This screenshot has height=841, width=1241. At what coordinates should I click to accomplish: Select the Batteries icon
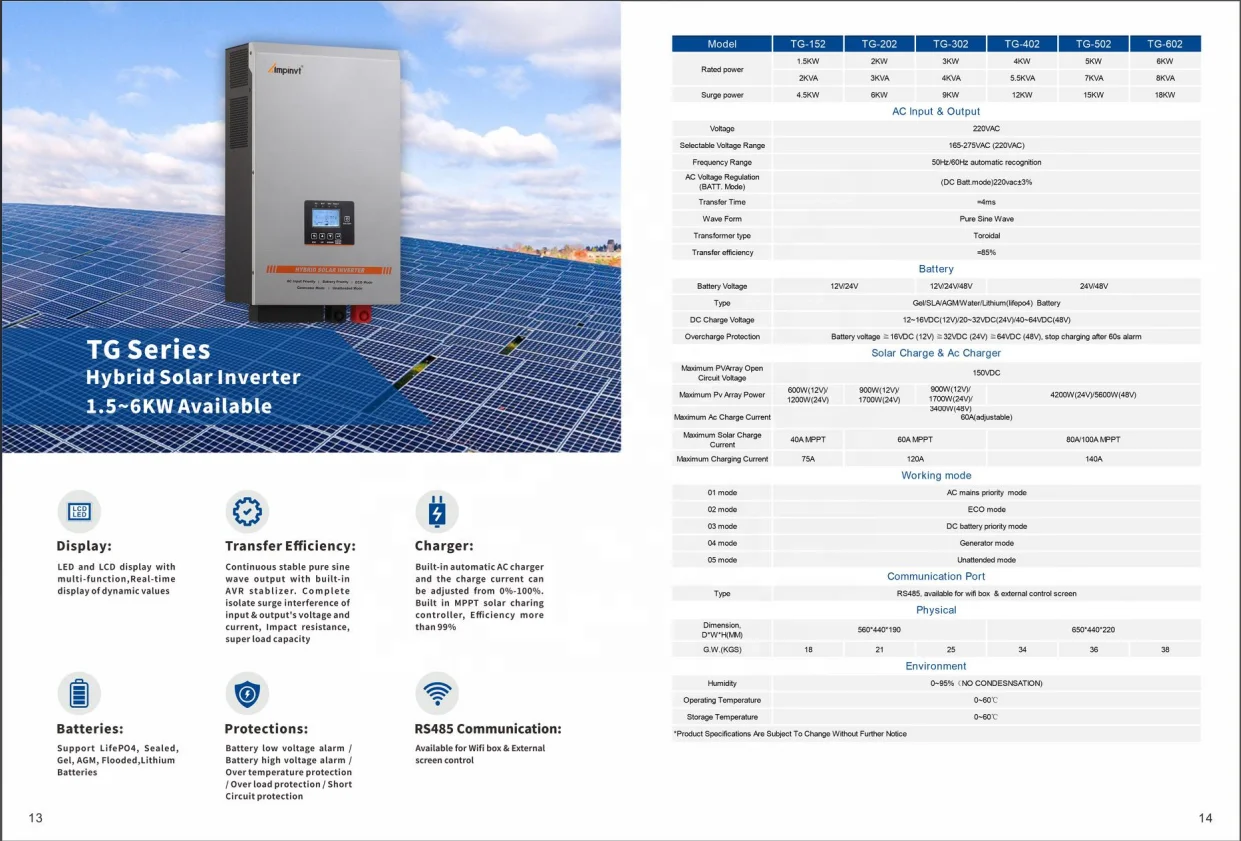point(80,691)
